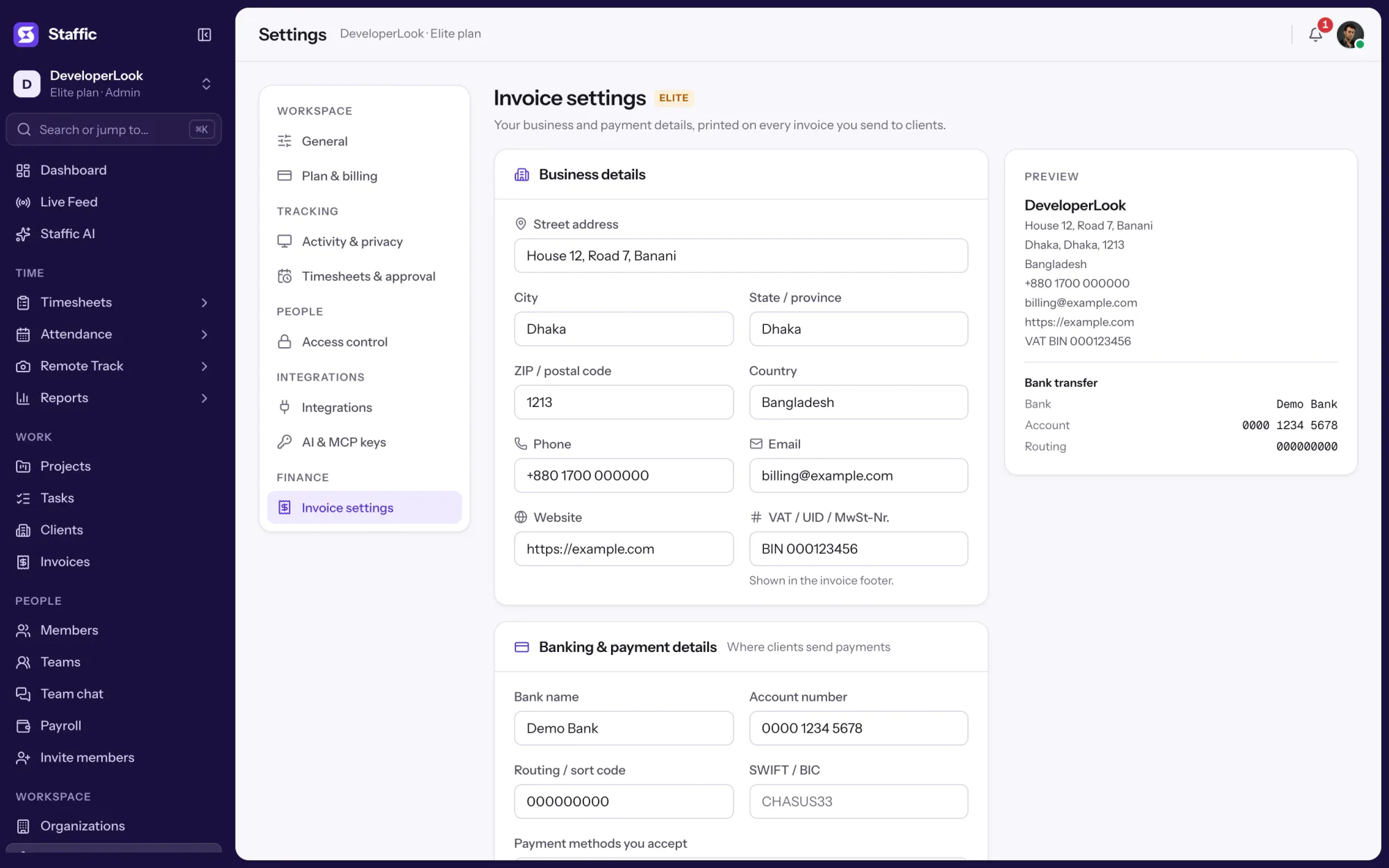Click the Street address field
The height and width of the screenshot is (868, 1389).
pos(741,256)
